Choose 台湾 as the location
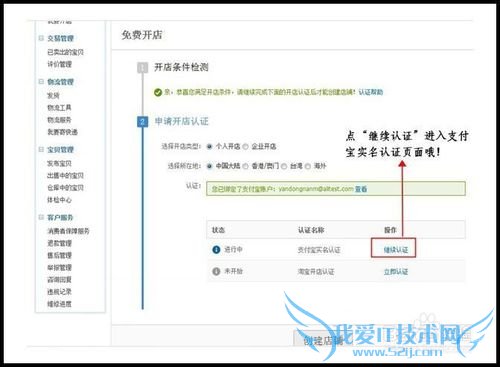The image size is (500, 367). click(x=284, y=166)
